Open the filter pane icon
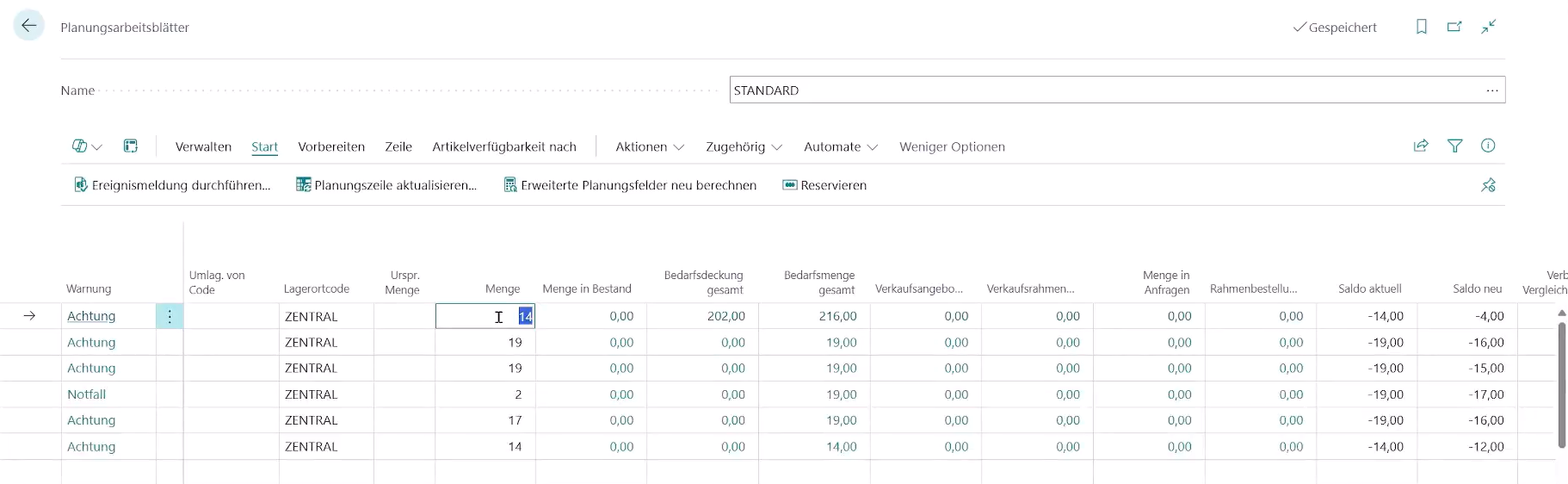This screenshot has width=1568, height=484. point(1454,146)
